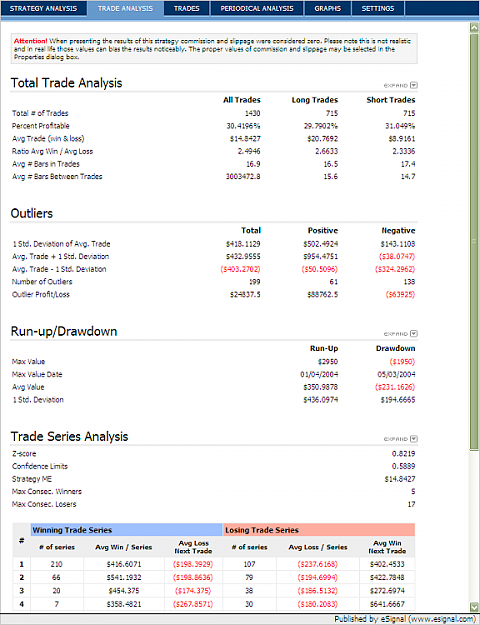Open the Strategy Analysis tab
The image size is (480, 625).
(x=43, y=8)
